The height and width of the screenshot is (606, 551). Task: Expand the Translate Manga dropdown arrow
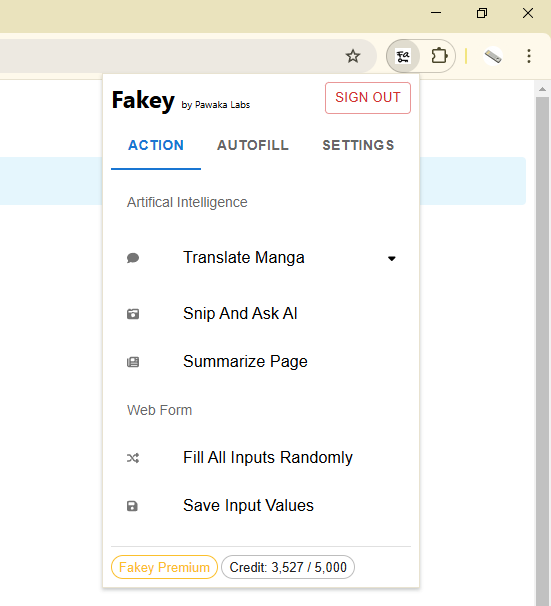pyautogui.click(x=392, y=259)
